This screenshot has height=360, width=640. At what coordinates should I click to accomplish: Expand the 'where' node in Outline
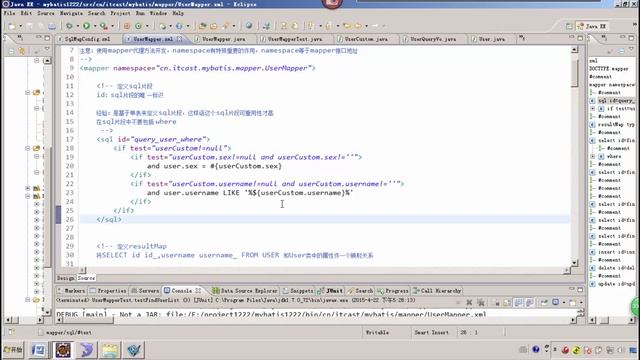(593, 156)
